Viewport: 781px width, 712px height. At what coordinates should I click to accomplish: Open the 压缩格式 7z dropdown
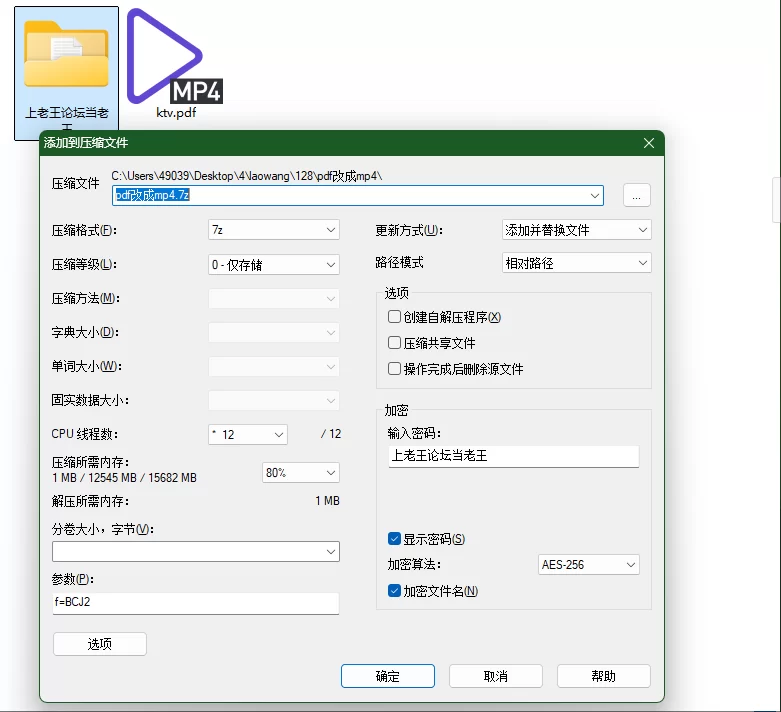(x=274, y=230)
